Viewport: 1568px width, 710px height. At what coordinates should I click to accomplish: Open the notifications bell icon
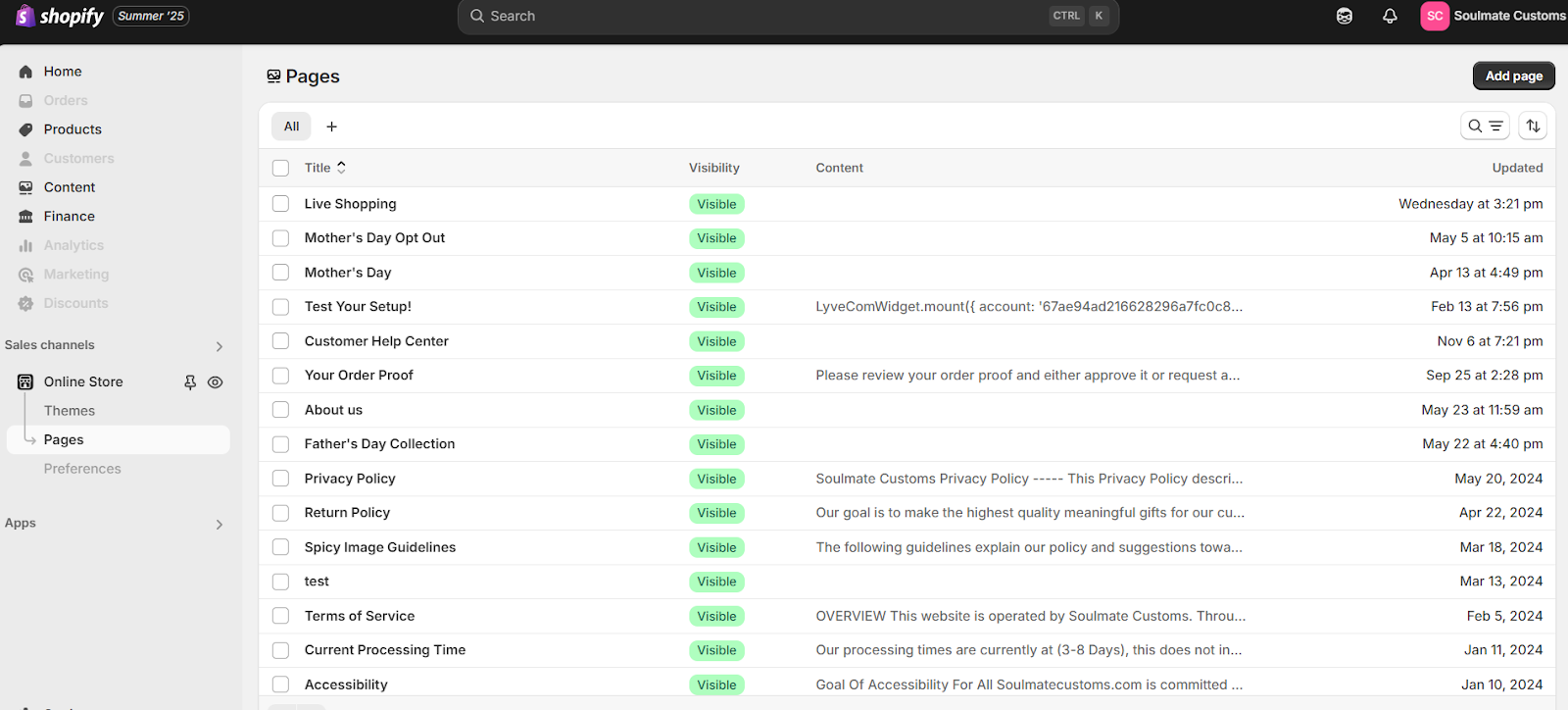coord(1390,16)
